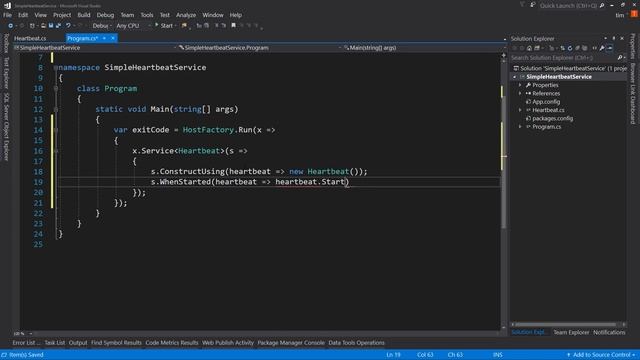Click the Start debugging button
The width and height of the screenshot is (640, 360).
click(164, 26)
